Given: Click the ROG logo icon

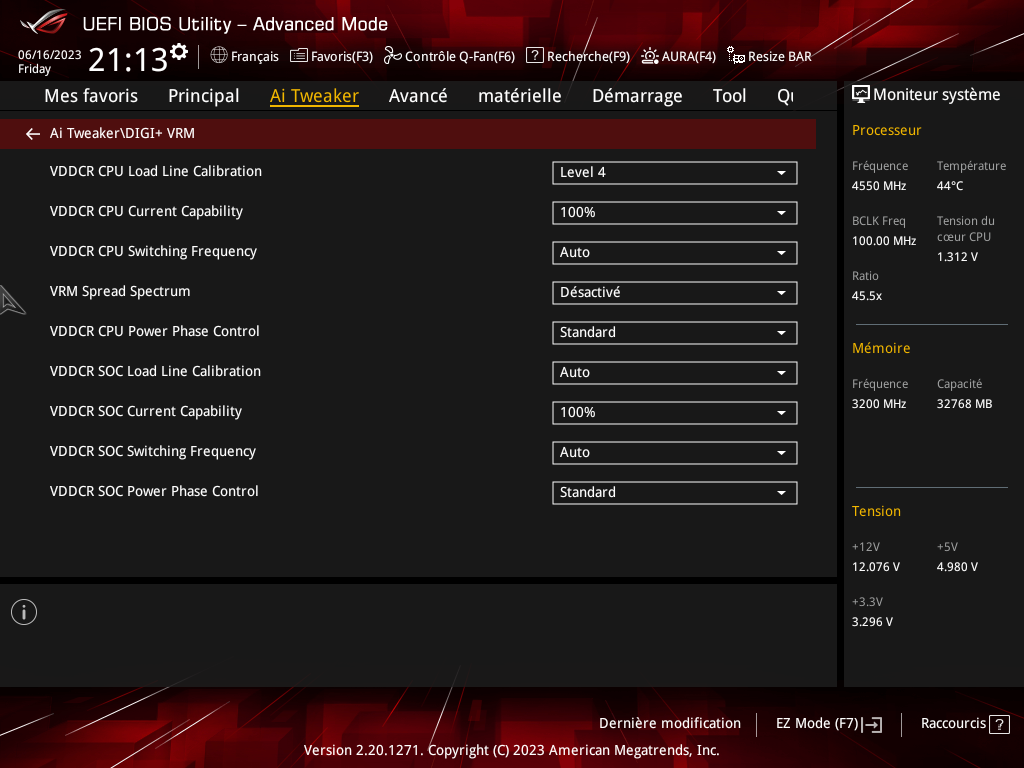Looking at the screenshot, I should coord(44,23).
